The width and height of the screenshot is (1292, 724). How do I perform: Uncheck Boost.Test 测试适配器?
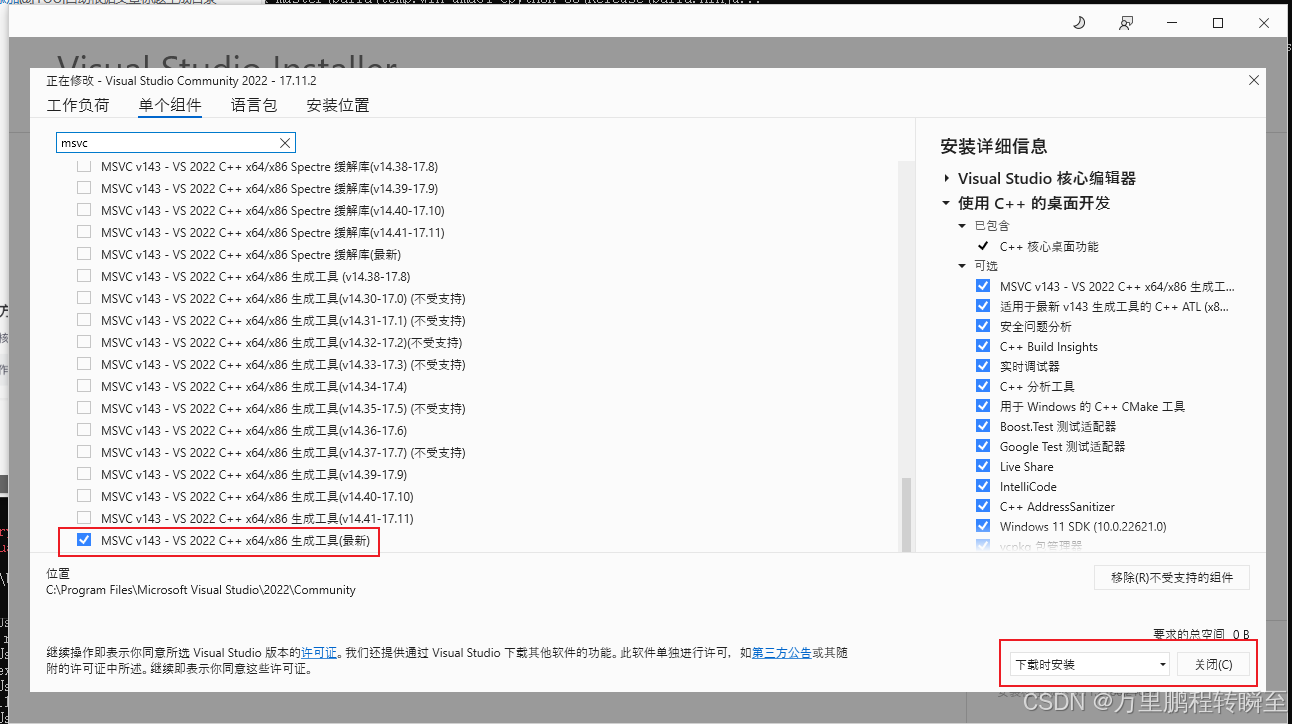983,426
